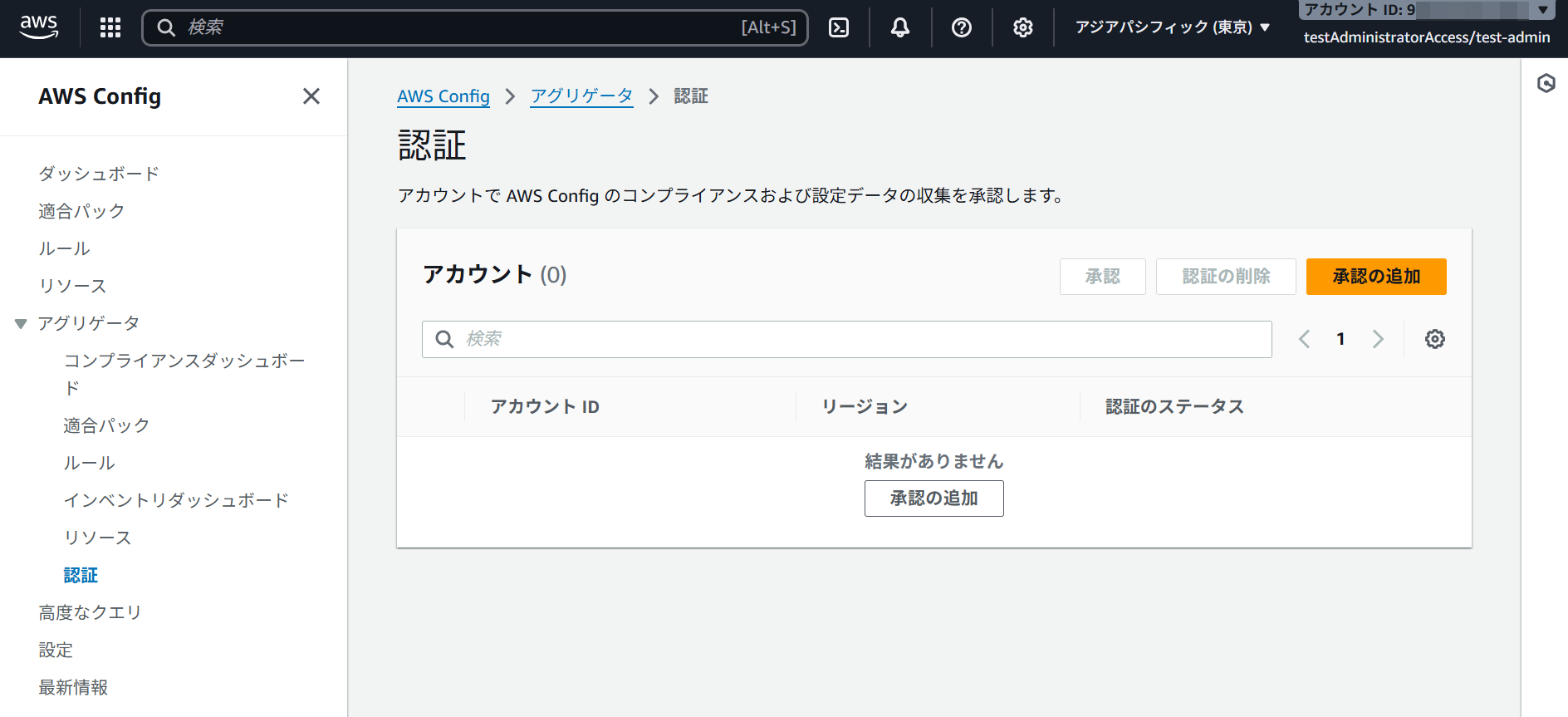Click the AWS logo home icon

pyautogui.click(x=39, y=27)
